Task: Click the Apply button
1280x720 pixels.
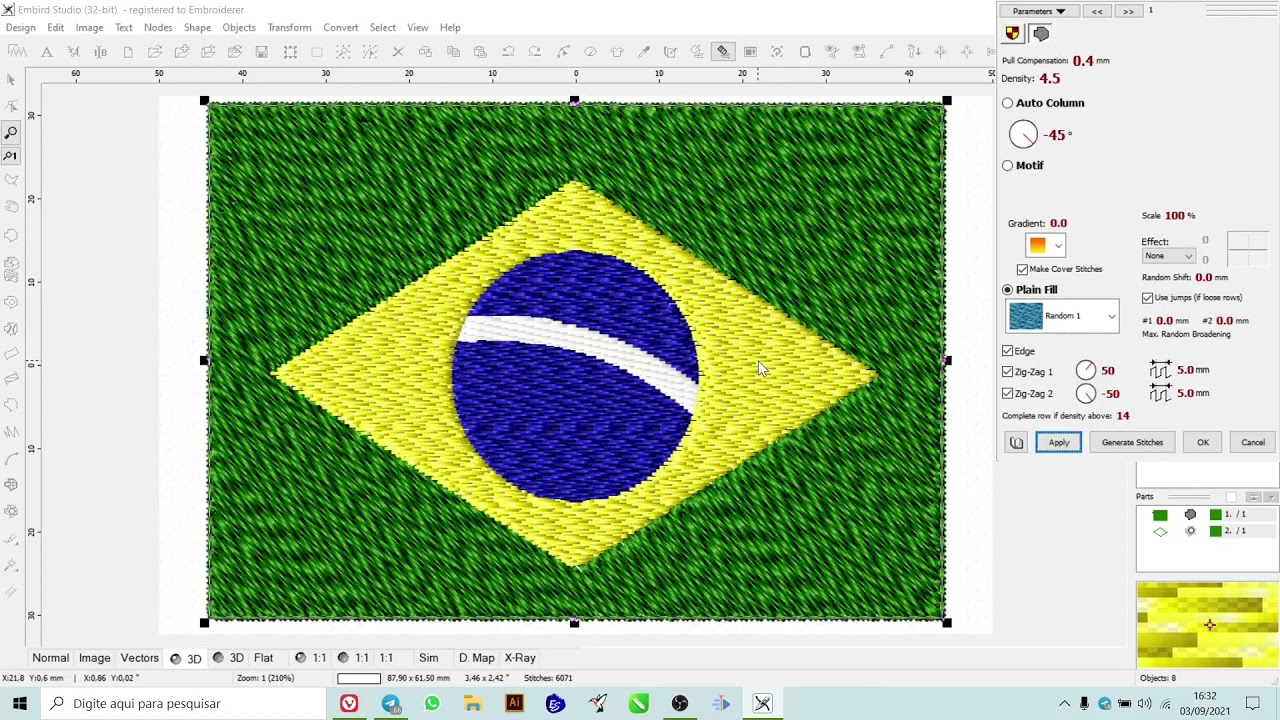Action: point(1059,442)
